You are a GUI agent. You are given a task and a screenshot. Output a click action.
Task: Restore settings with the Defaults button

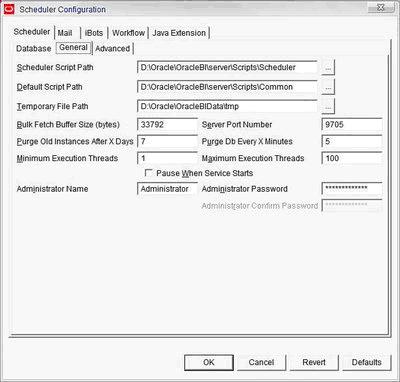pos(367,362)
